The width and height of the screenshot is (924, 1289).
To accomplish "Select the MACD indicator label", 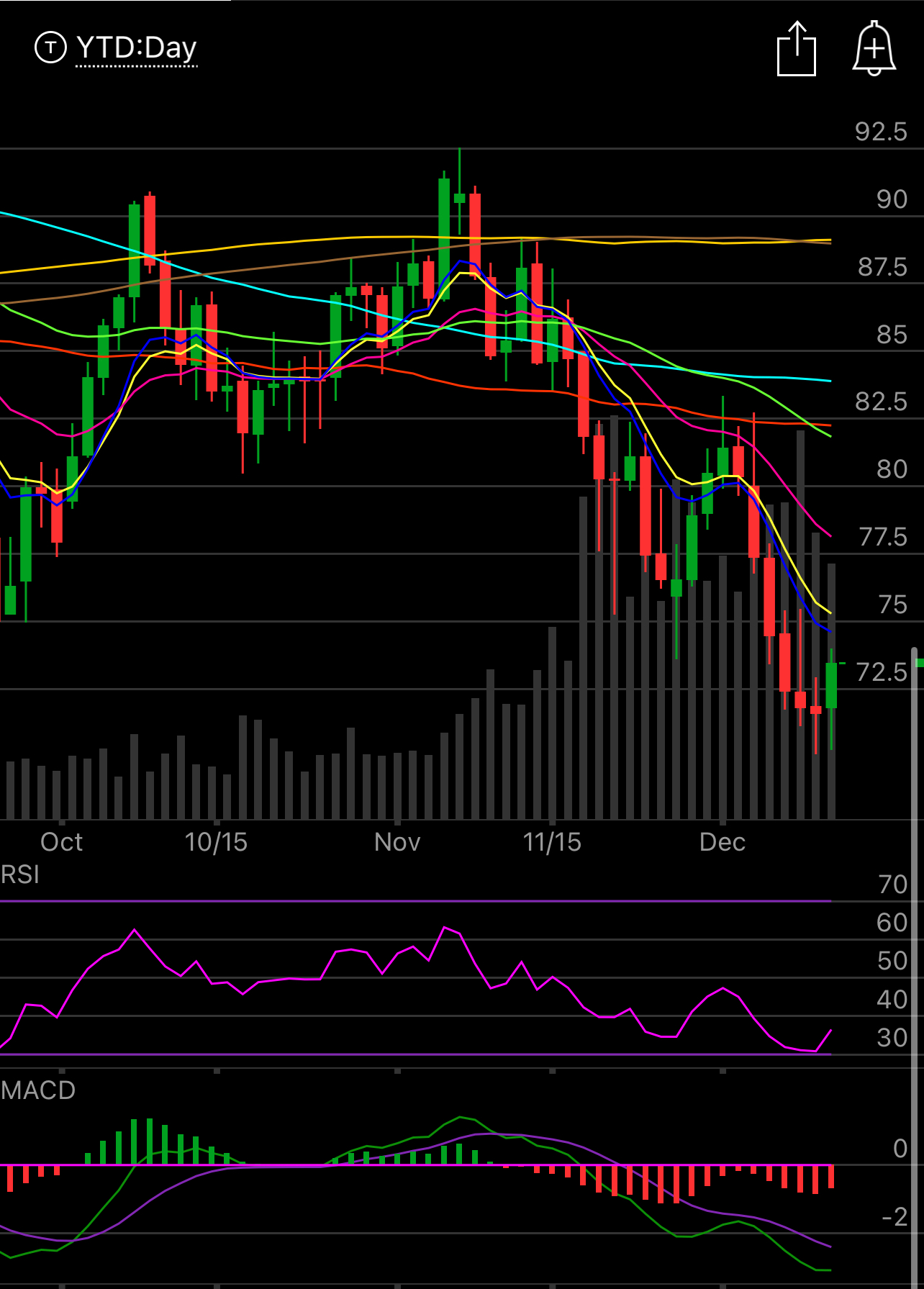I will (x=38, y=1090).
